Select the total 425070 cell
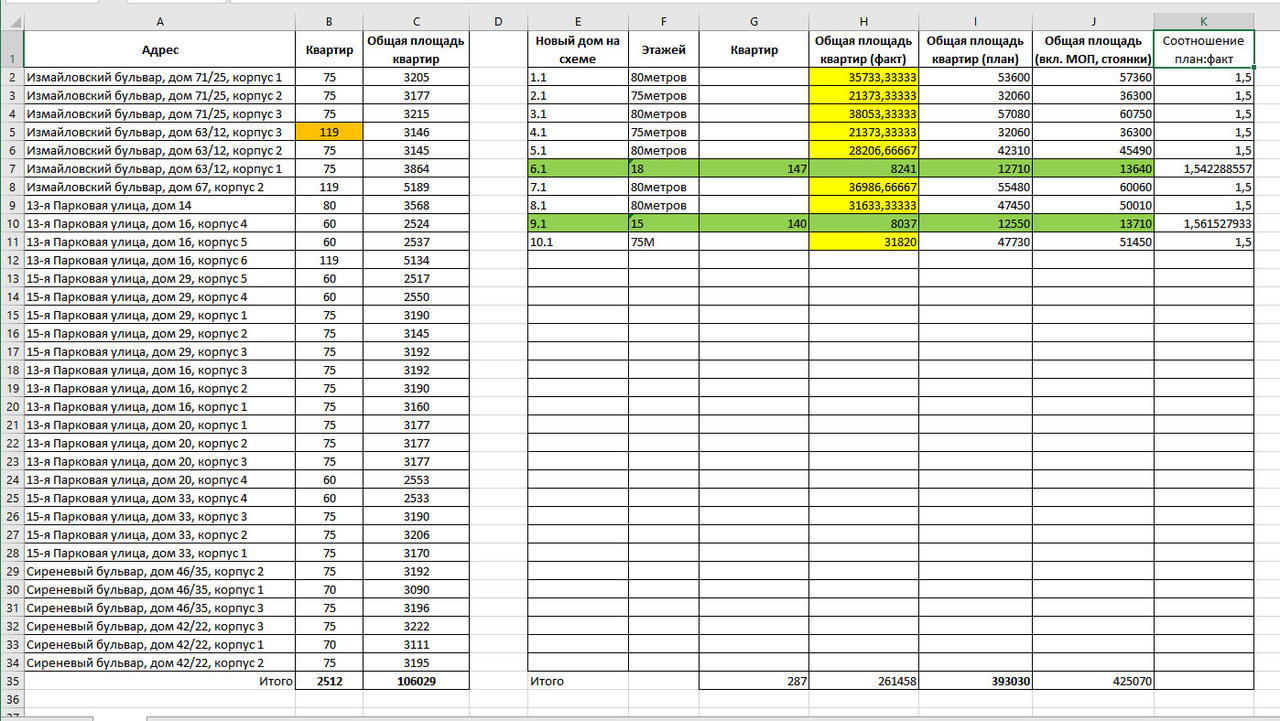1280x721 pixels. 1093,681
